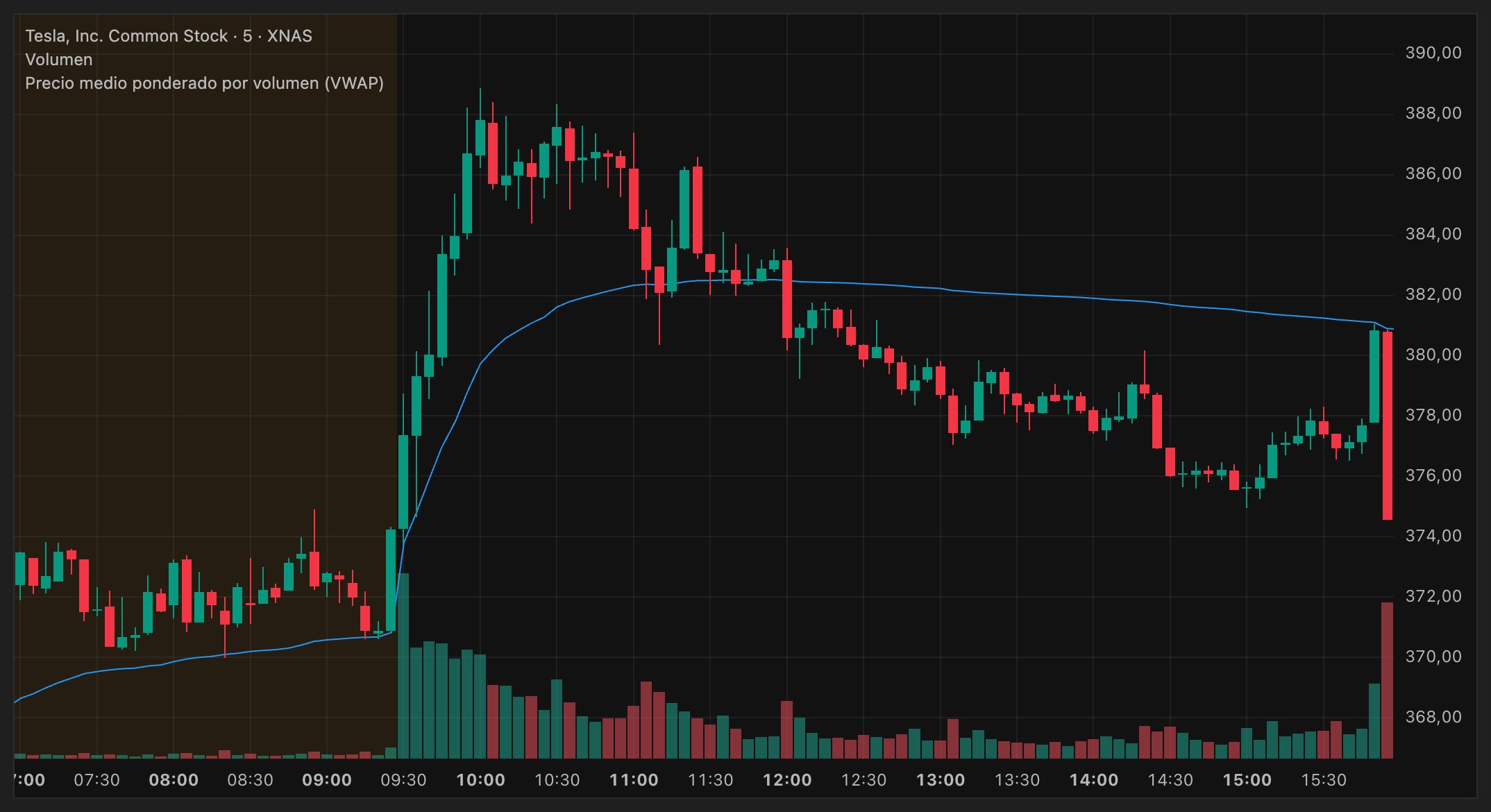Click the 09:00 time axis label

[327, 780]
